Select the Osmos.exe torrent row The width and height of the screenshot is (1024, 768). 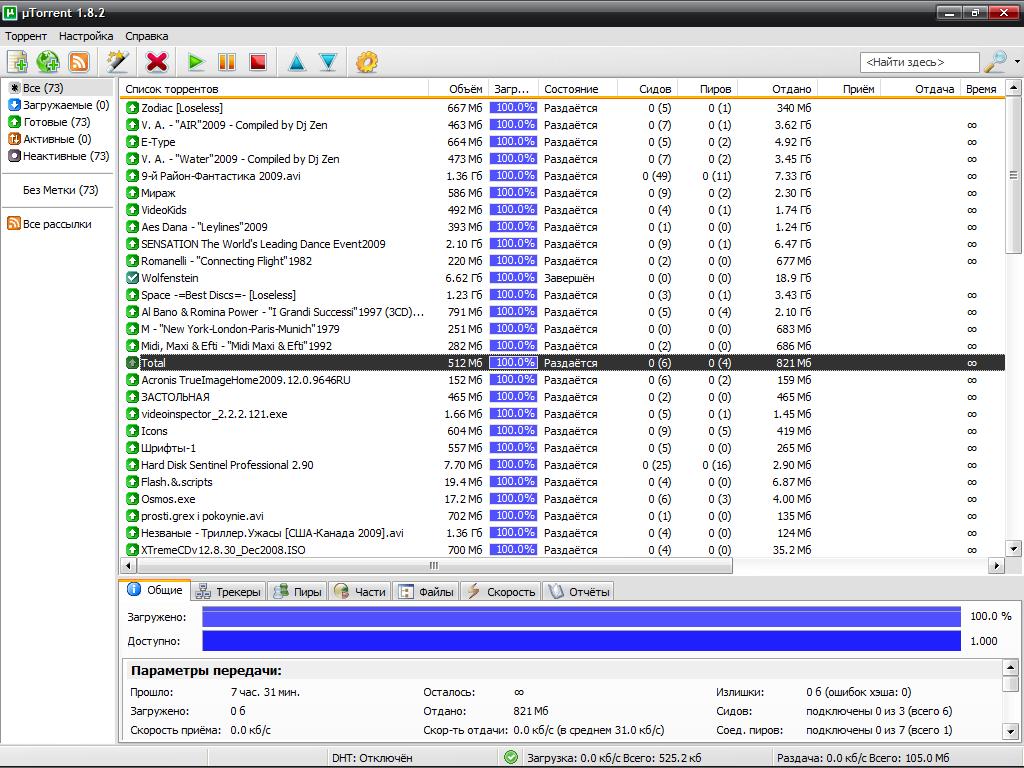pos(562,499)
